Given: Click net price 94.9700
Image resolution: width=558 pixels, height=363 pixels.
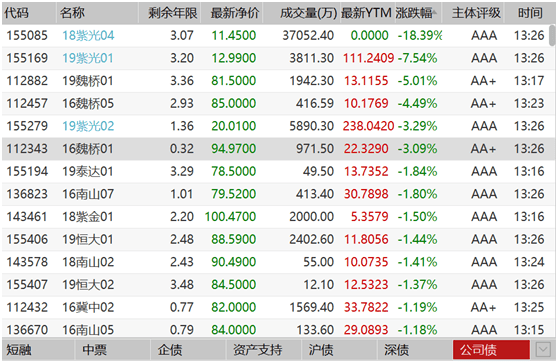Looking at the screenshot, I should click(x=234, y=149).
